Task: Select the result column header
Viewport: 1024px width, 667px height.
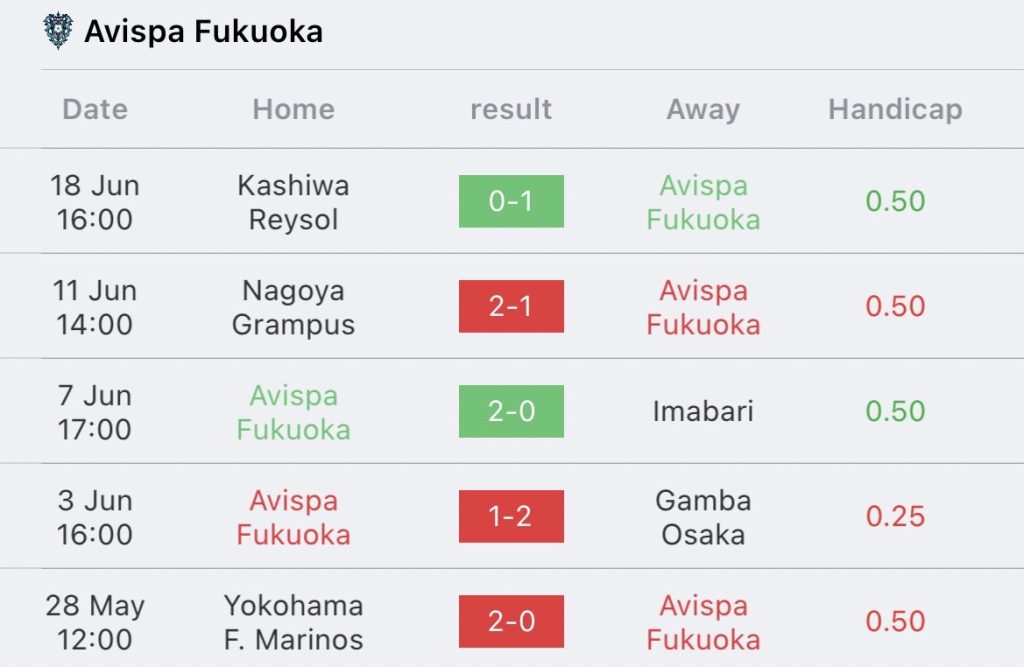Action: pyautogui.click(x=511, y=109)
